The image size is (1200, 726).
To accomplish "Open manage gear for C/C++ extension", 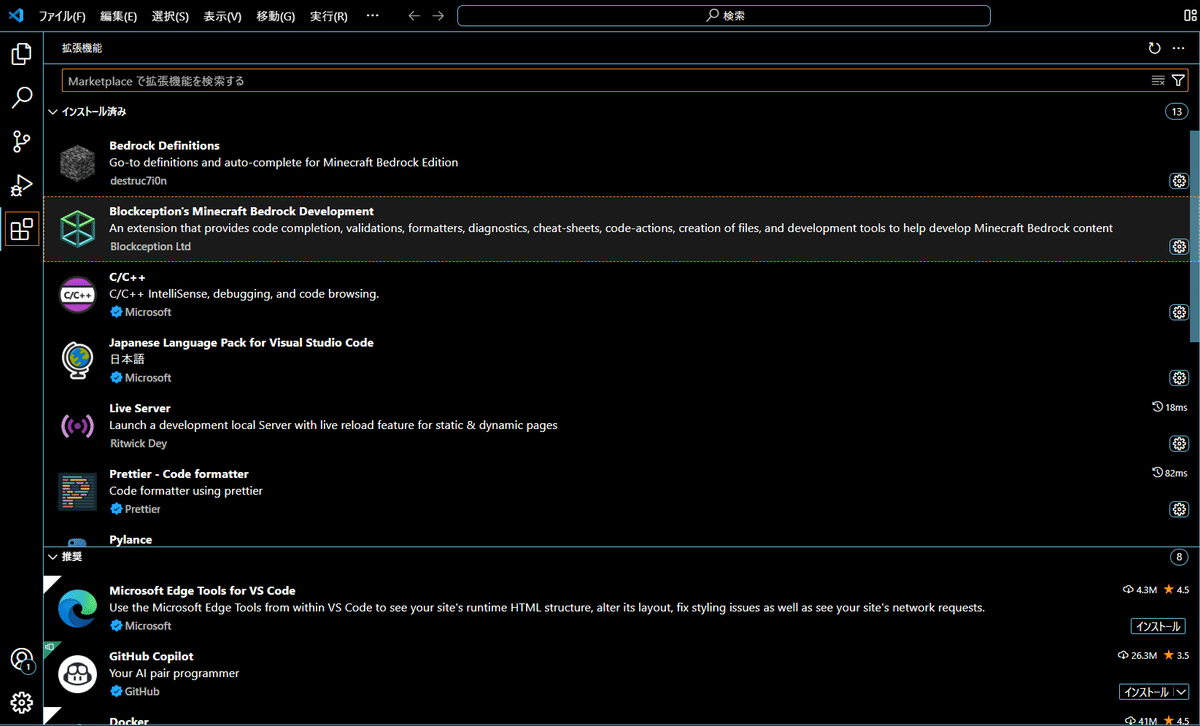I will point(1178,312).
